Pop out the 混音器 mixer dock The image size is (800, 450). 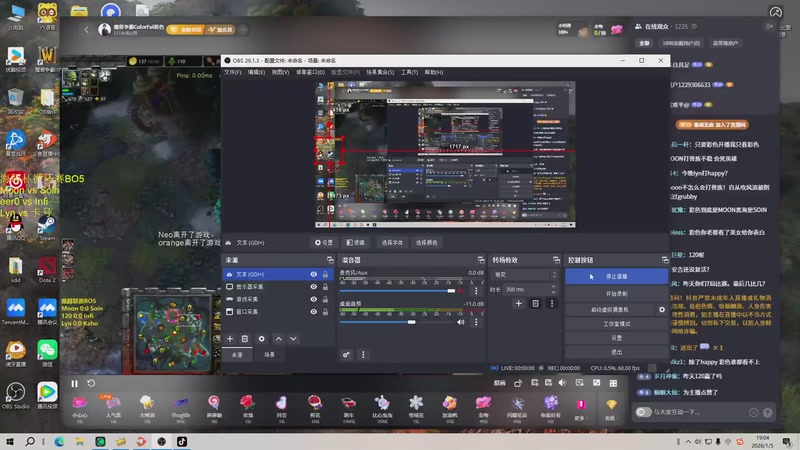[x=481, y=260]
